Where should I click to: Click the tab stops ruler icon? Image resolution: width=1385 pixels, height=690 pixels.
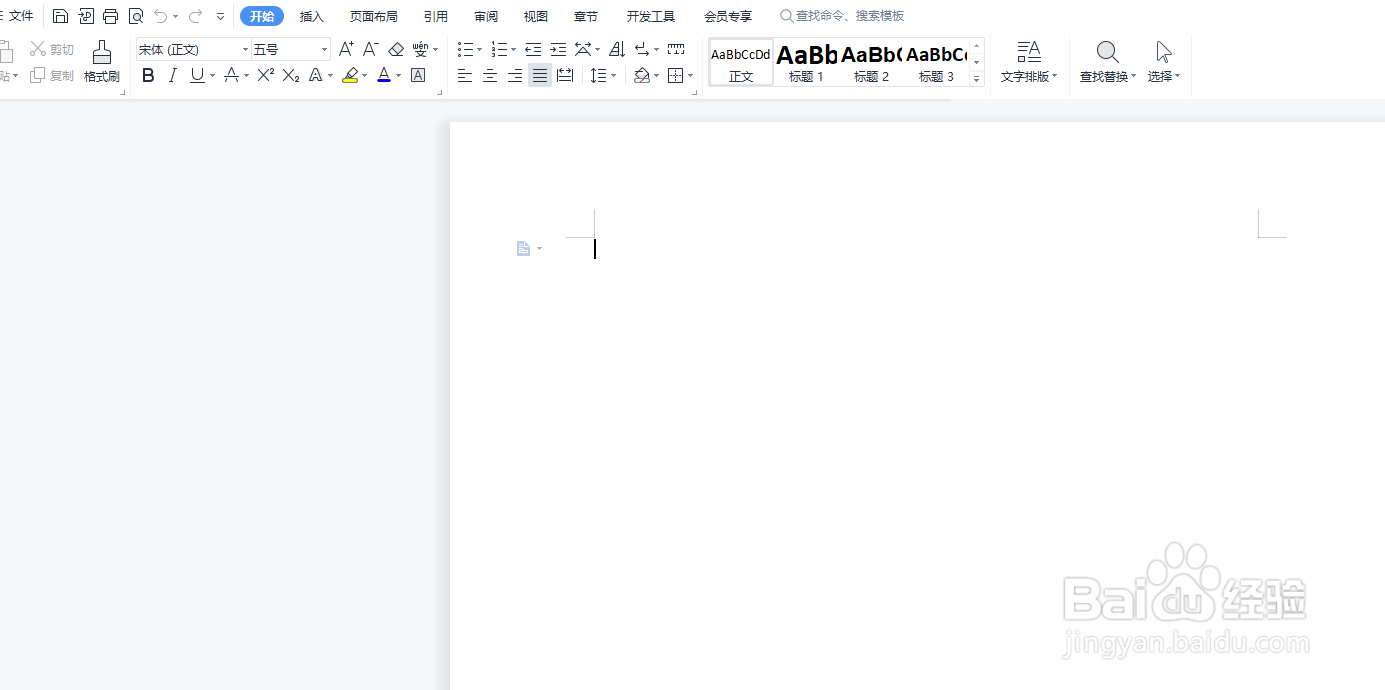pos(676,49)
